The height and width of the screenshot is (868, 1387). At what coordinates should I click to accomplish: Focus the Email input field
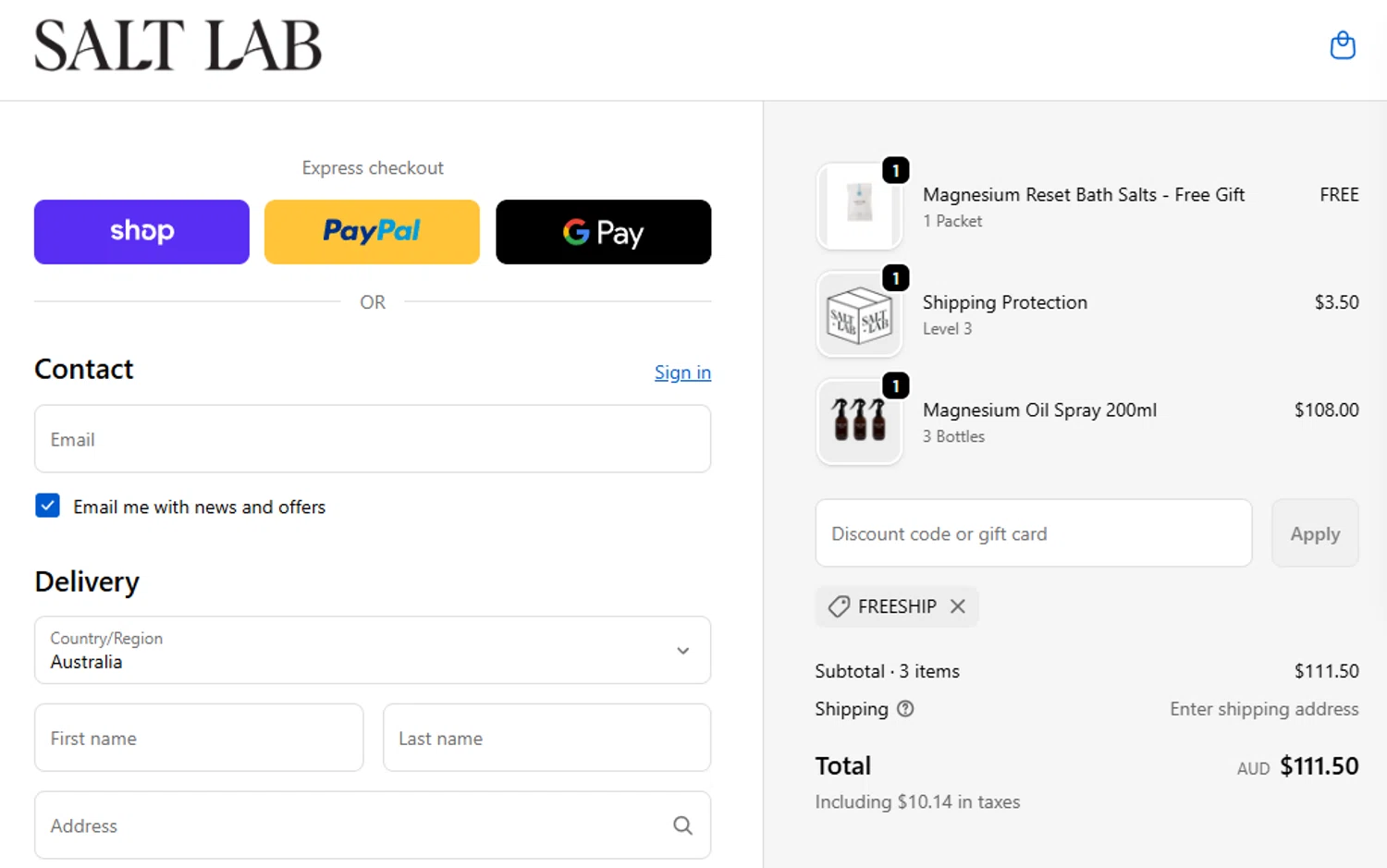[373, 439]
